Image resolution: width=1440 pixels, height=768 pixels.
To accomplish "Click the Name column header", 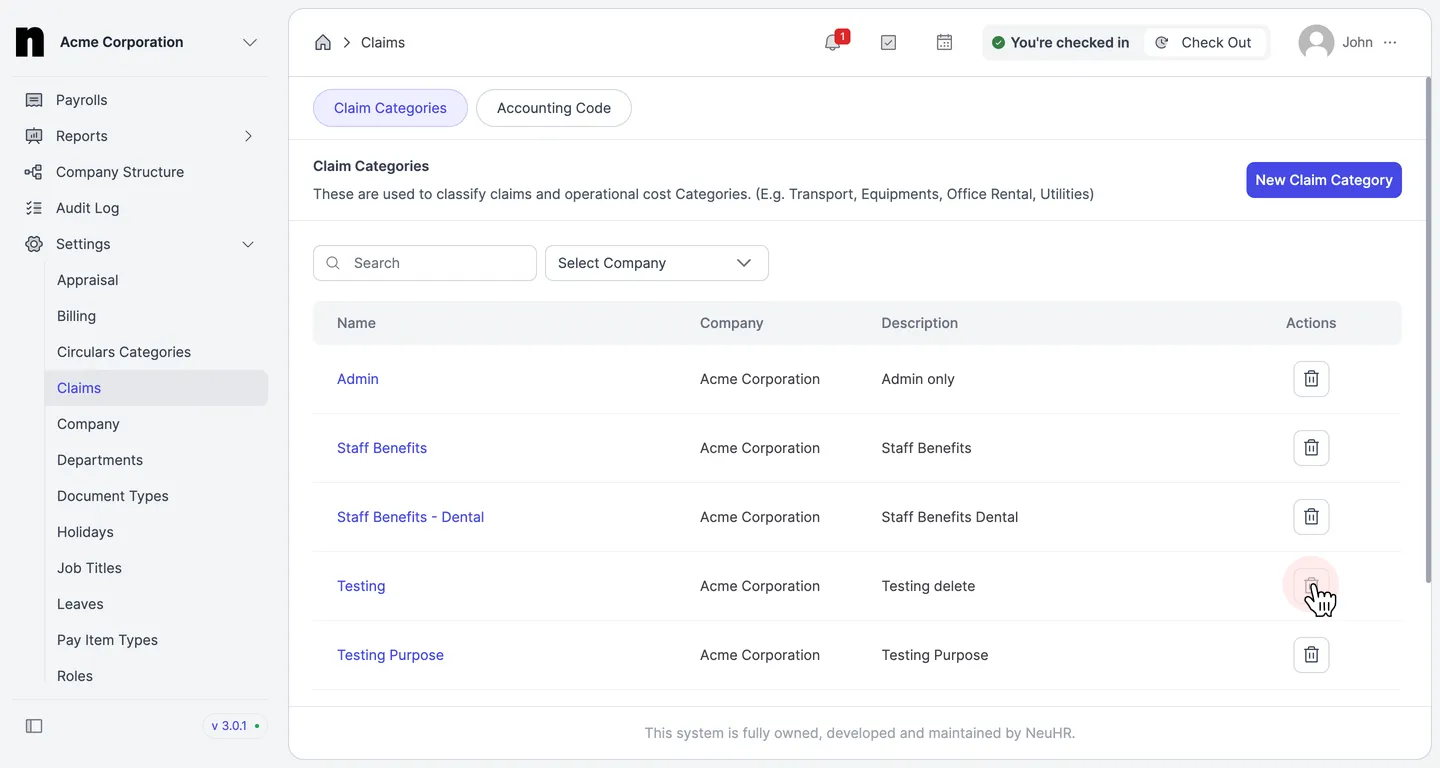I will (x=356, y=323).
